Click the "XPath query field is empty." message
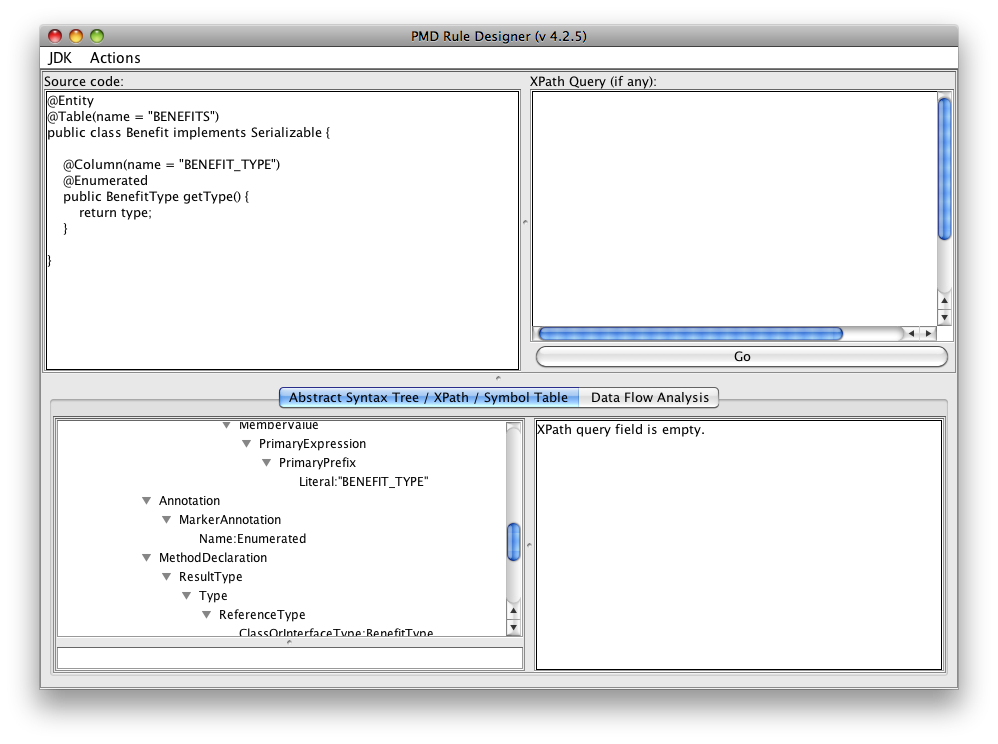Screen dimensions: 998x744 (x=621, y=430)
